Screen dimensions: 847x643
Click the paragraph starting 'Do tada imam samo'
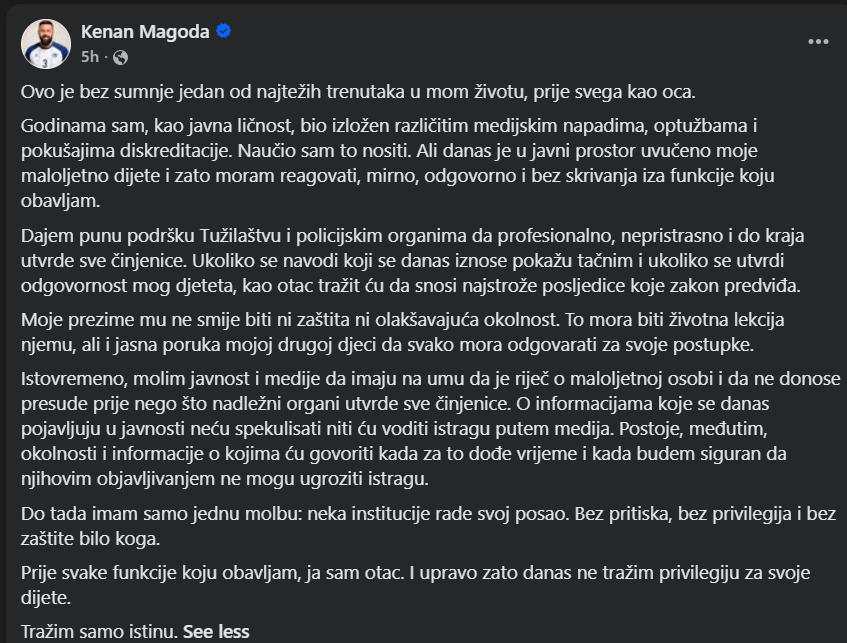428,526
